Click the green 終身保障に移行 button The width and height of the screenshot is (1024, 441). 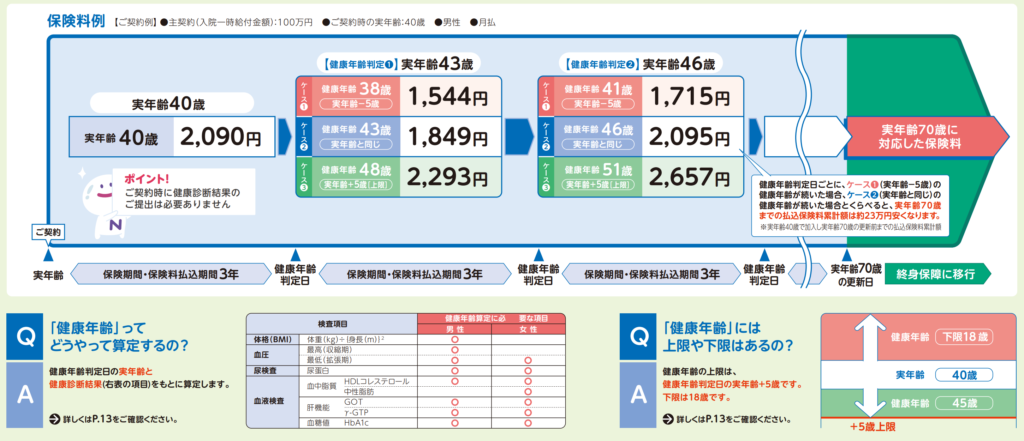click(936, 273)
